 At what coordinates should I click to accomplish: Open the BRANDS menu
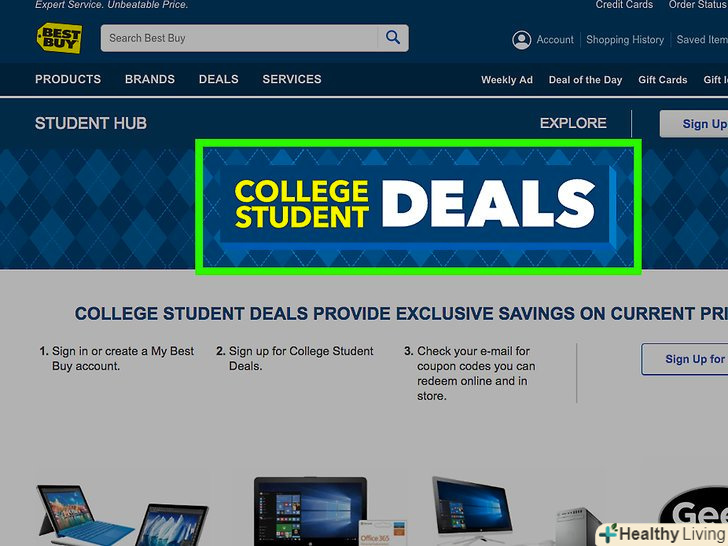pos(150,79)
